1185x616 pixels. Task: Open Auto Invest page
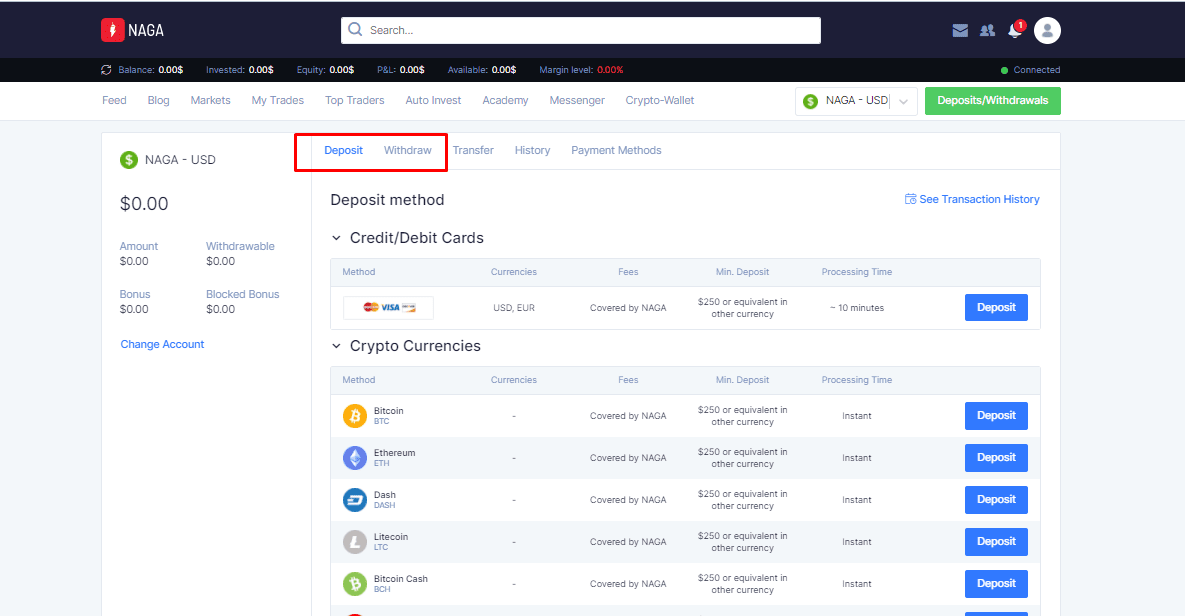433,101
